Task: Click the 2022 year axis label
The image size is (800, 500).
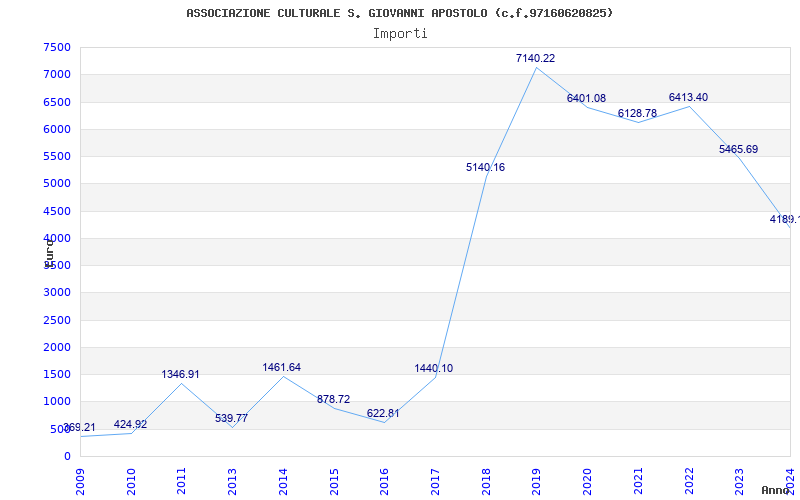Action: pyautogui.click(x=688, y=481)
